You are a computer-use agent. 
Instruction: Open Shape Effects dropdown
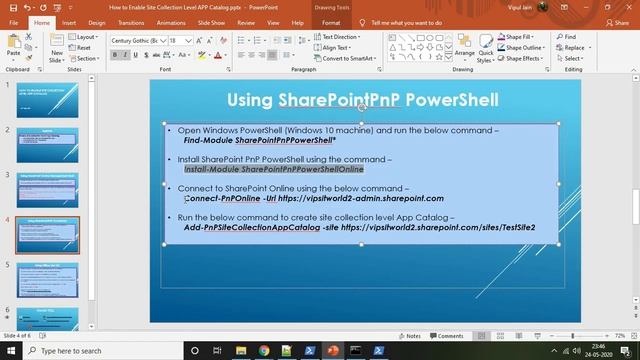click(521, 58)
